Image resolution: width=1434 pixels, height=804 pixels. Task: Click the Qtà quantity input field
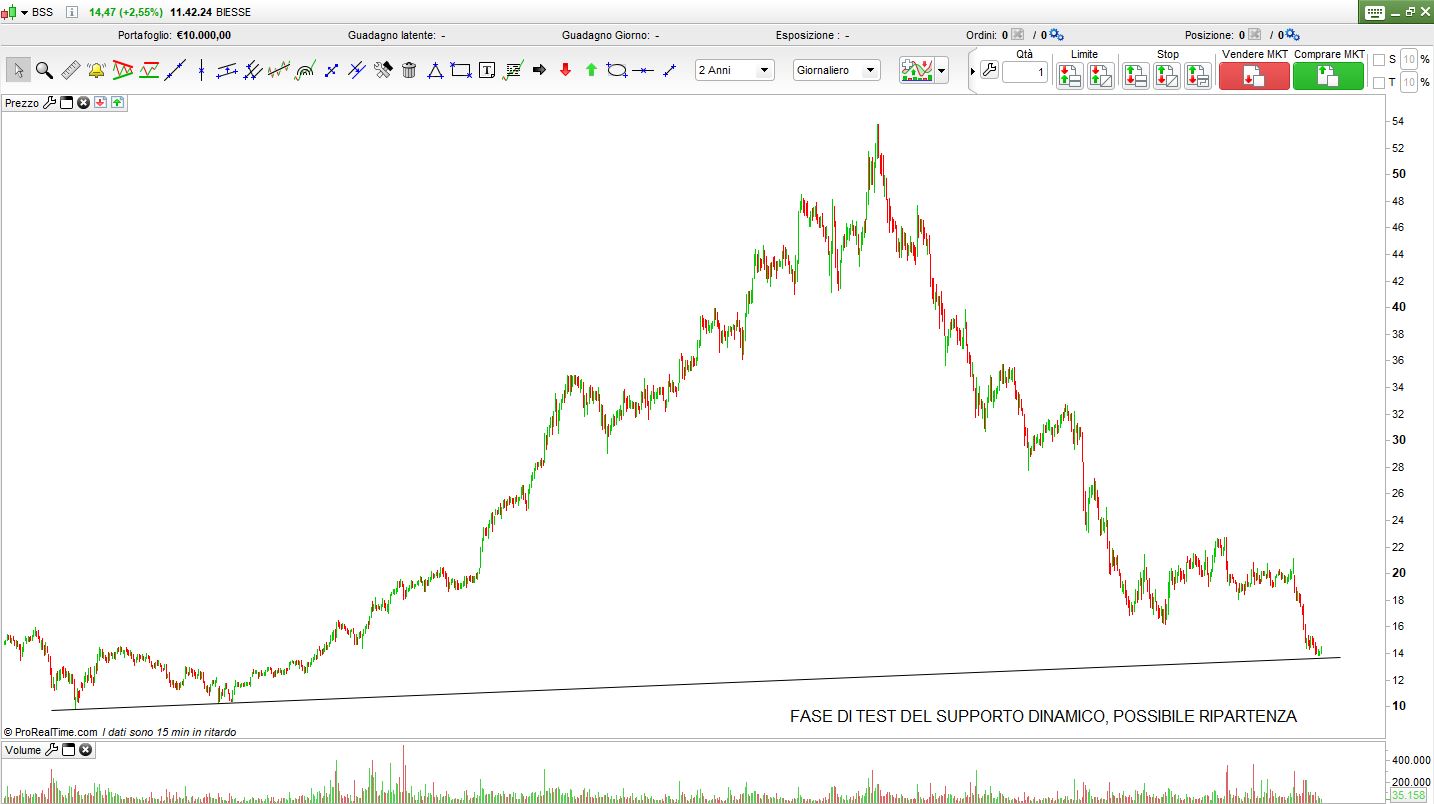click(x=1025, y=72)
